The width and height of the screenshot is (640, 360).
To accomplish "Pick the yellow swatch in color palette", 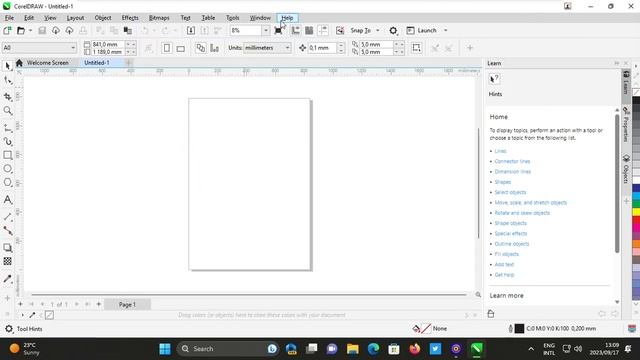I will [636, 212].
